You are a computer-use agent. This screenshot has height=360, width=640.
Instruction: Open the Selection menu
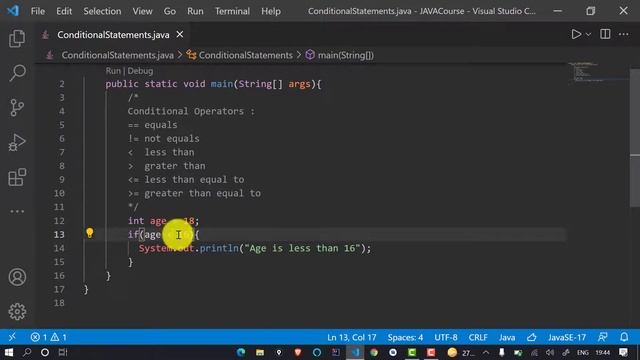coord(102,11)
